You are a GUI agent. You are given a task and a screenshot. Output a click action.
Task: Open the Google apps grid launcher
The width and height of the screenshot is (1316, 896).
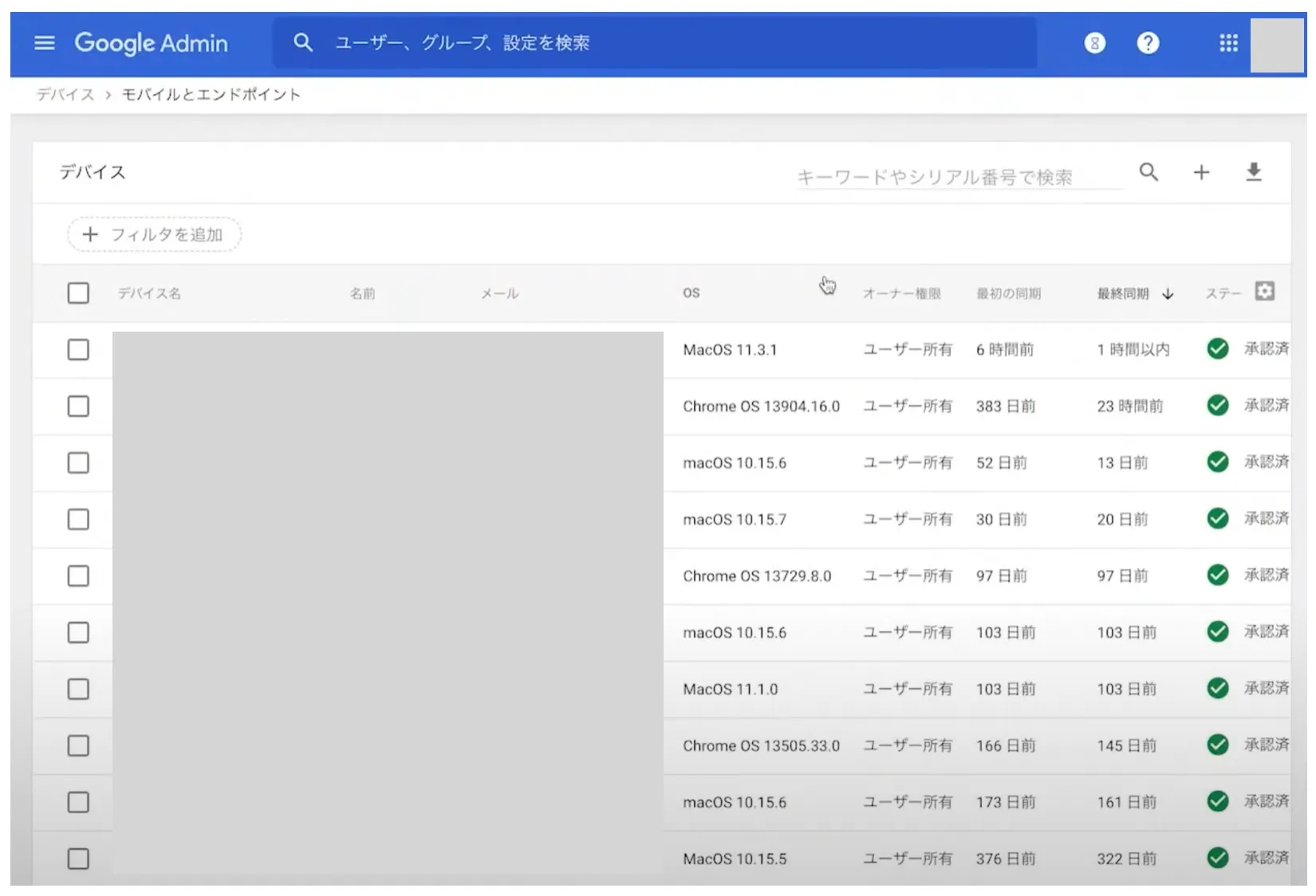pyautogui.click(x=1228, y=43)
